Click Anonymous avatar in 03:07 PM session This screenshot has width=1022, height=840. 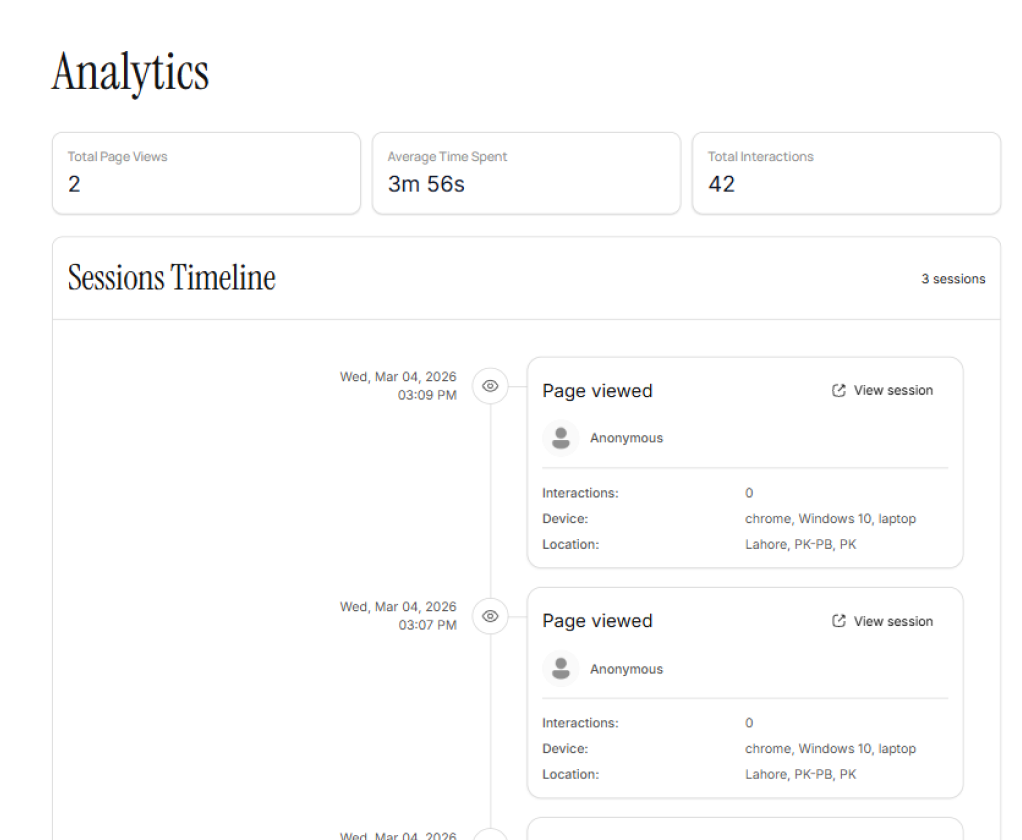pos(561,669)
